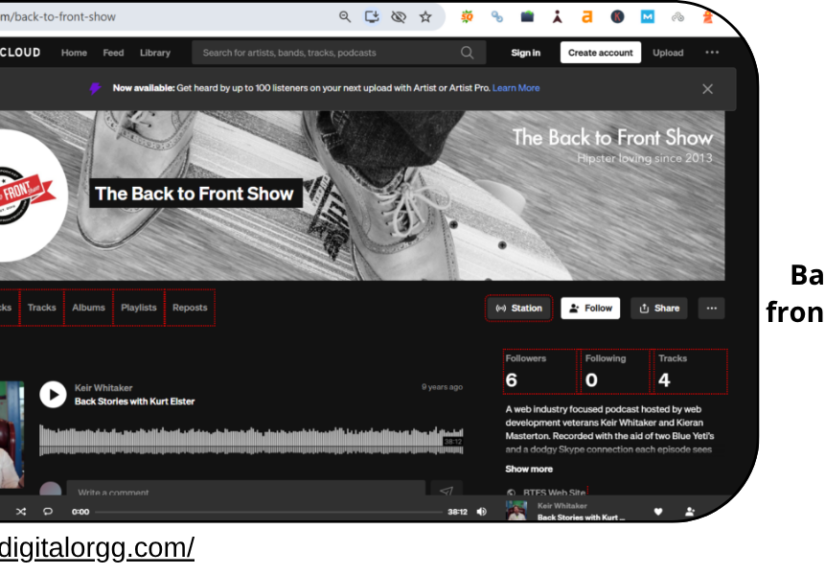Open the orange letter 'a' extension
825x575 pixels.
coord(587,17)
